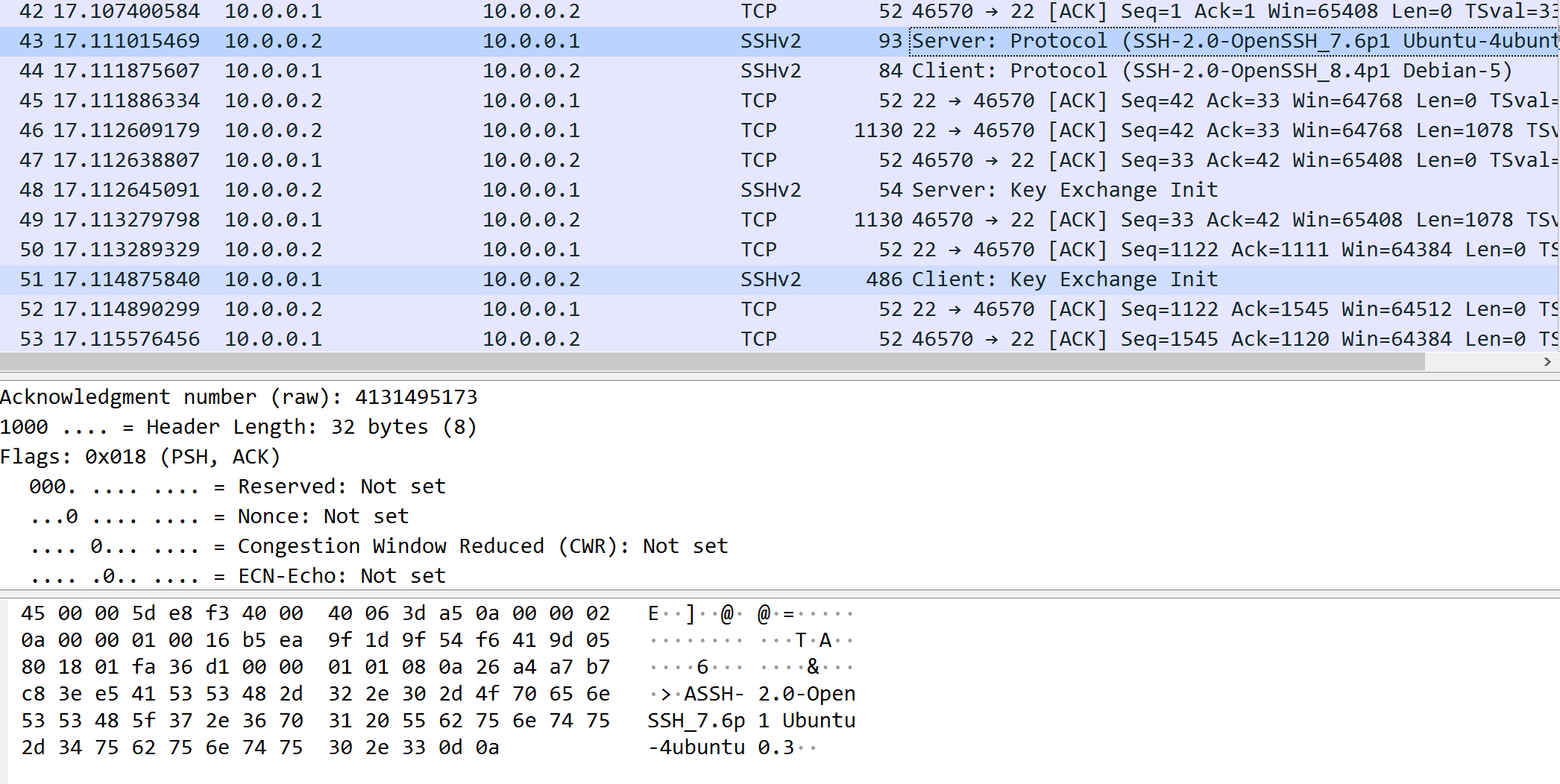Click hex bytes 0d 0a in last row
The image size is (1560, 784).
tap(469, 747)
